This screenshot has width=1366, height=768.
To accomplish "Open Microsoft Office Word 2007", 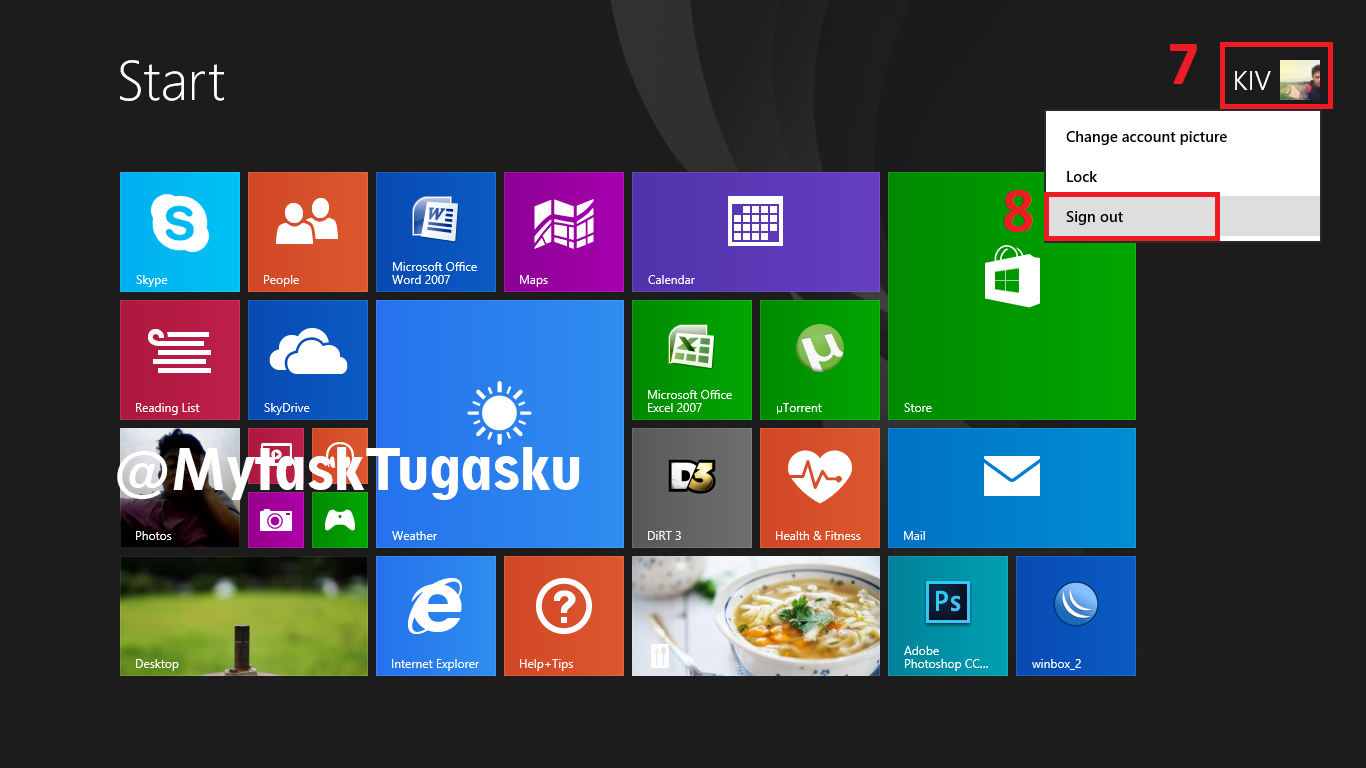I will tap(436, 232).
